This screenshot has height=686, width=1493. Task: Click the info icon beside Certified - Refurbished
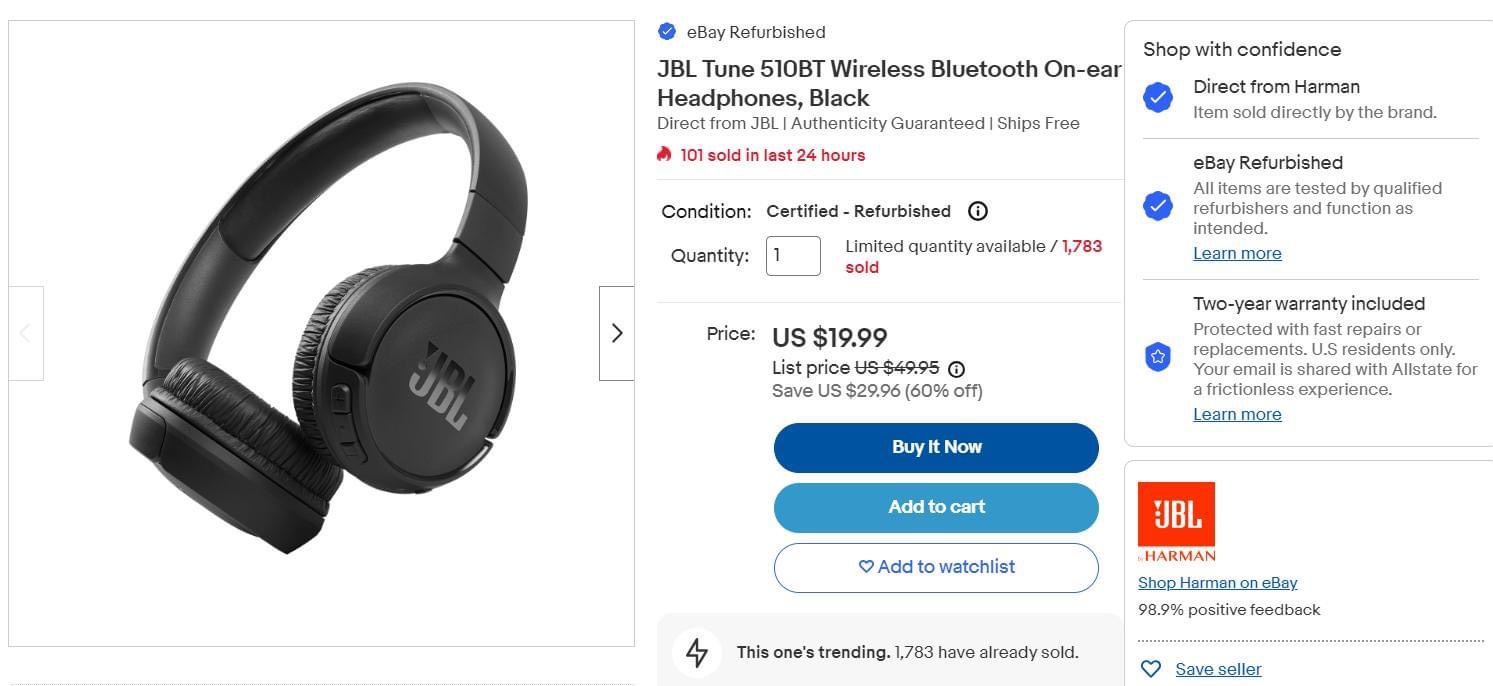coord(978,211)
